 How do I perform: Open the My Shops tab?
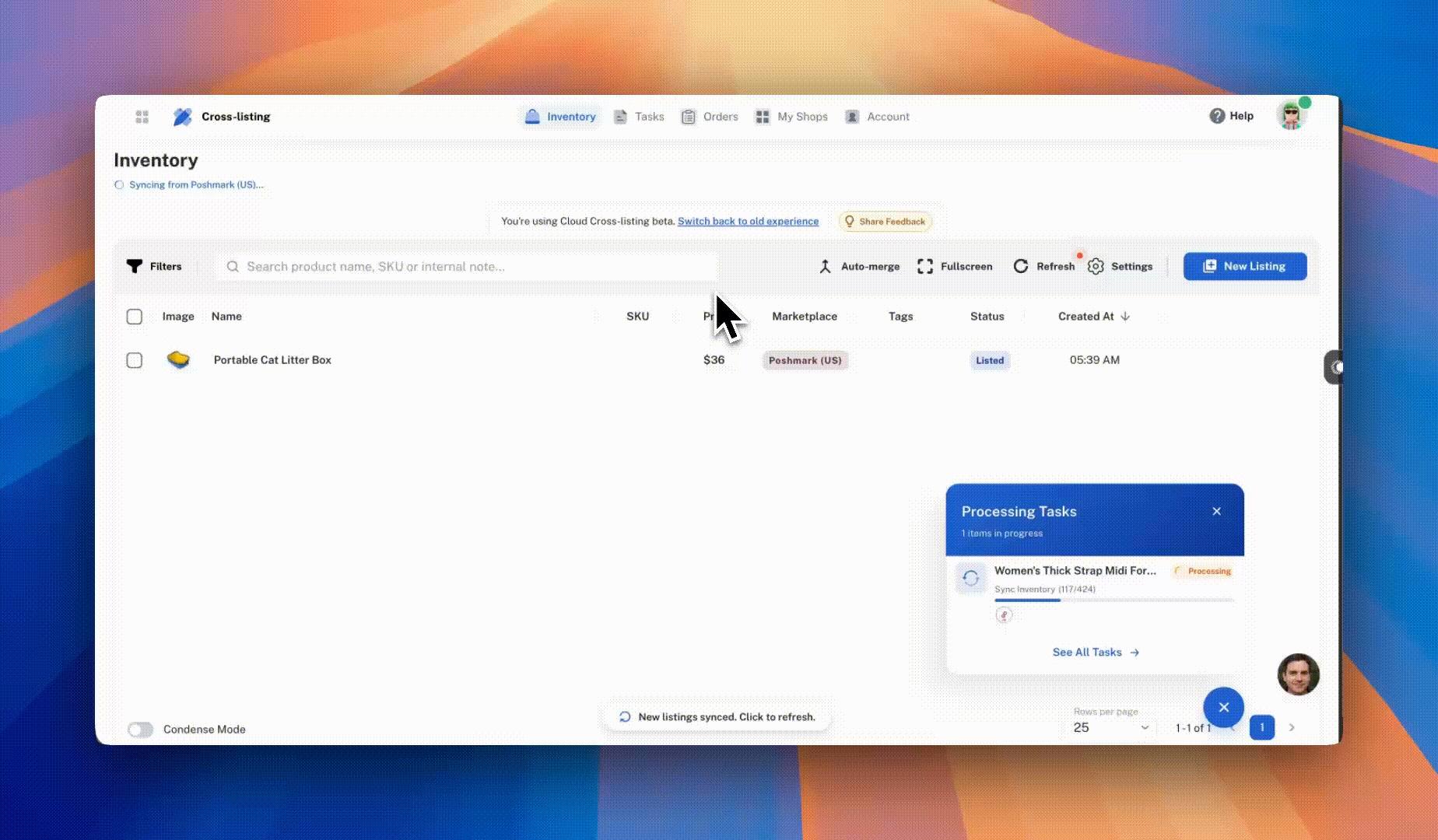tap(791, 117)
